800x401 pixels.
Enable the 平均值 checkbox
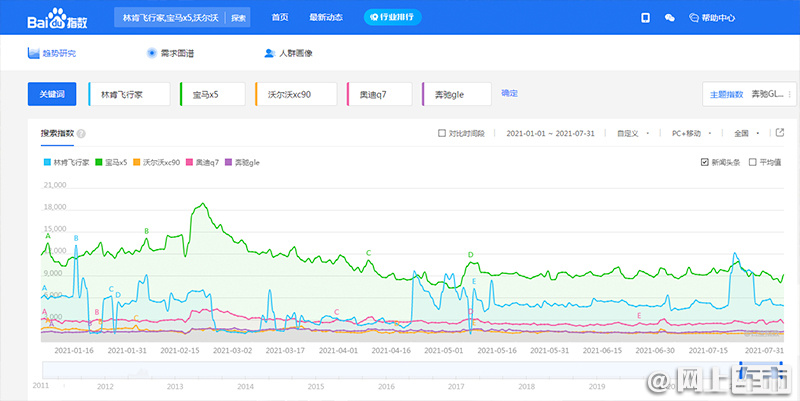click(753, 162)
